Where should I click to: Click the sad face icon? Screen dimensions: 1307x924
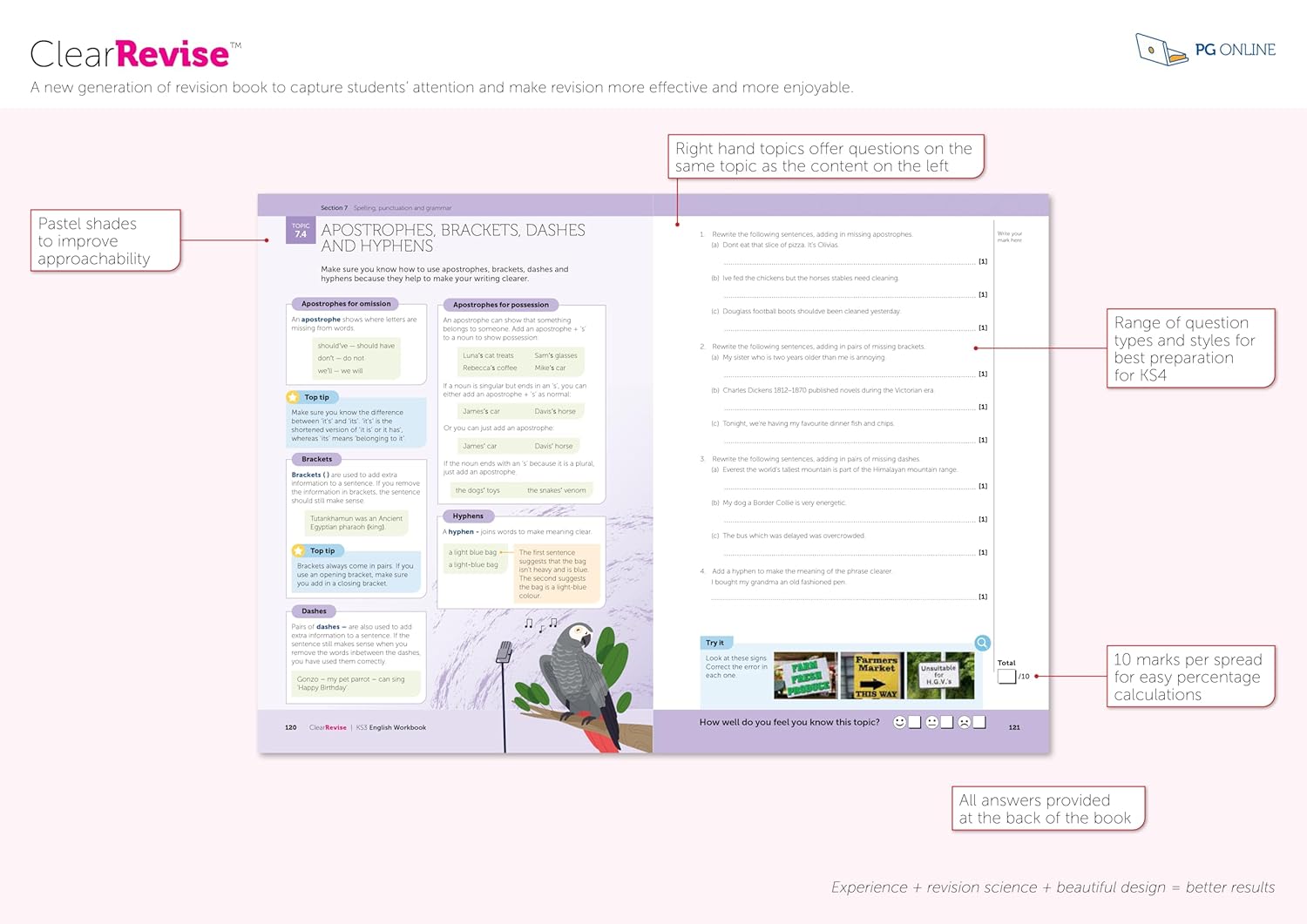964,722
